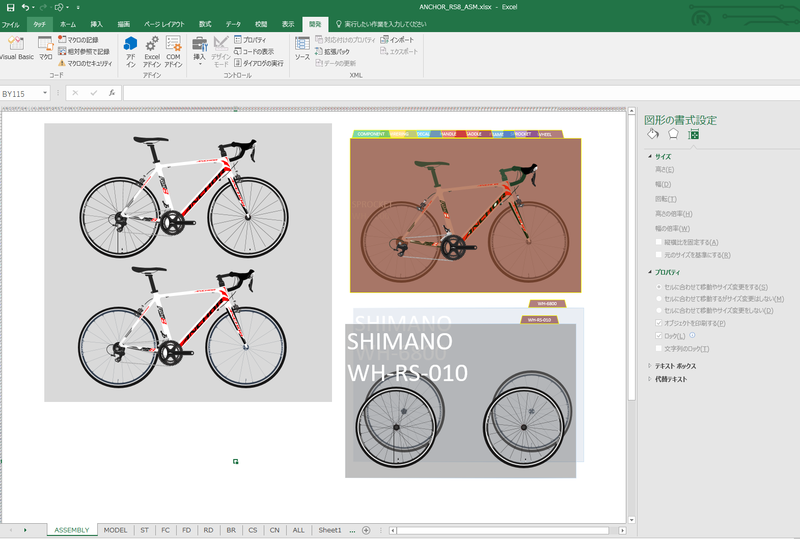This screenshot has width=800, height=539.
Task: Collapse the サイズ section
Action: point(650,157)
